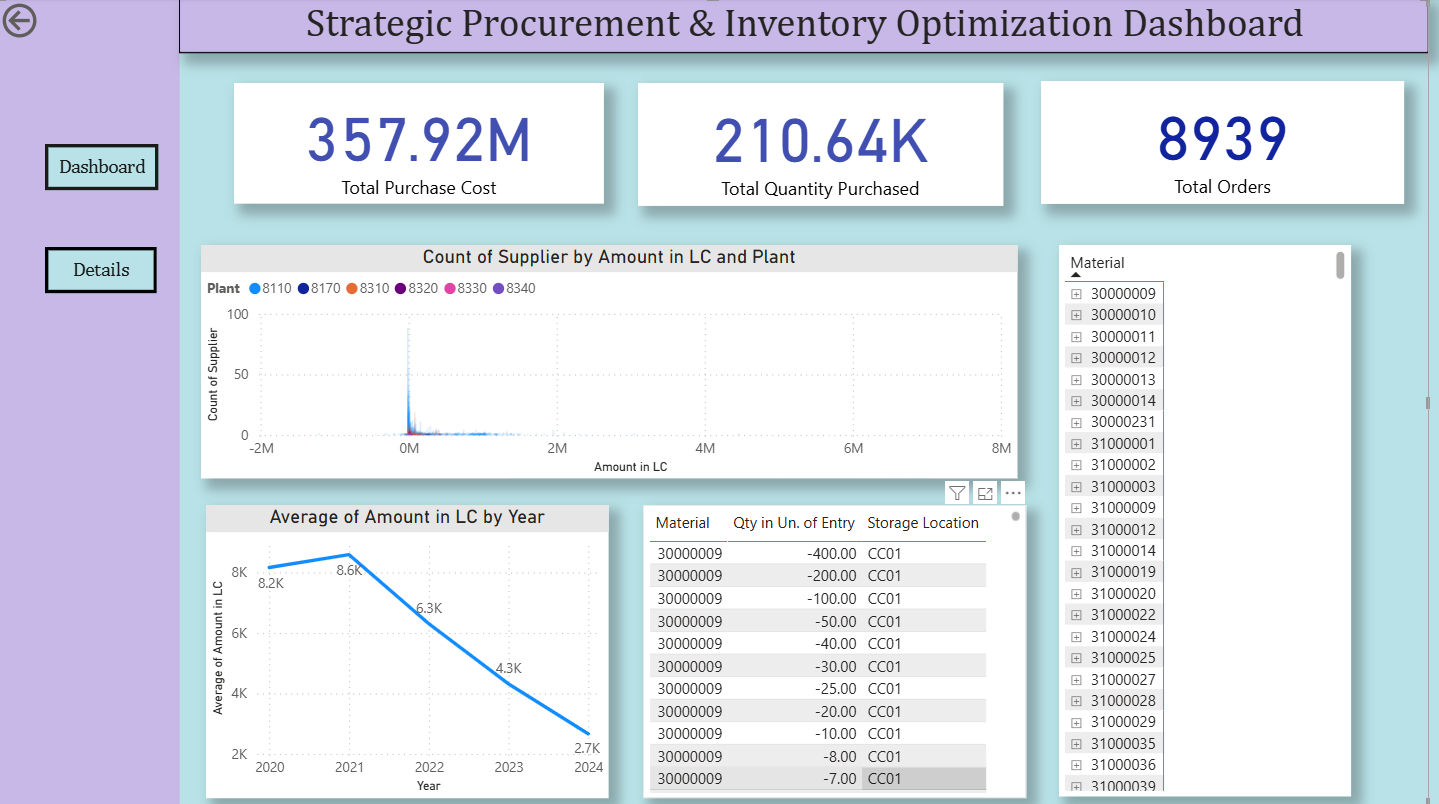This screenshot has height=804, width=1439.
Task: Expand material 31000035 row
Action: [1077, 744]
